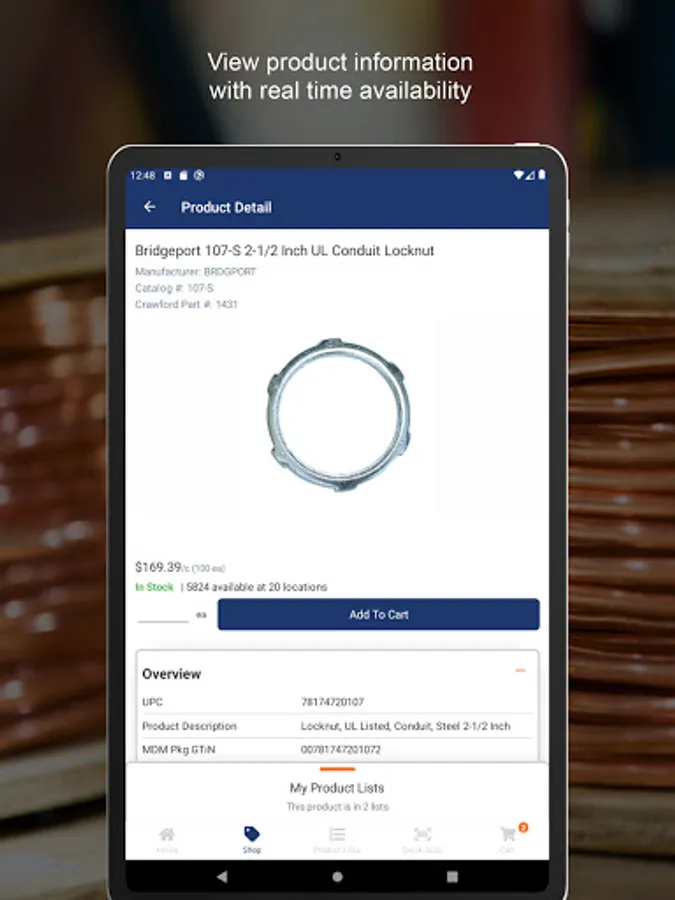Tap the orange cart badge count
Screen dimensions: 675x900
tap(523, 827)
